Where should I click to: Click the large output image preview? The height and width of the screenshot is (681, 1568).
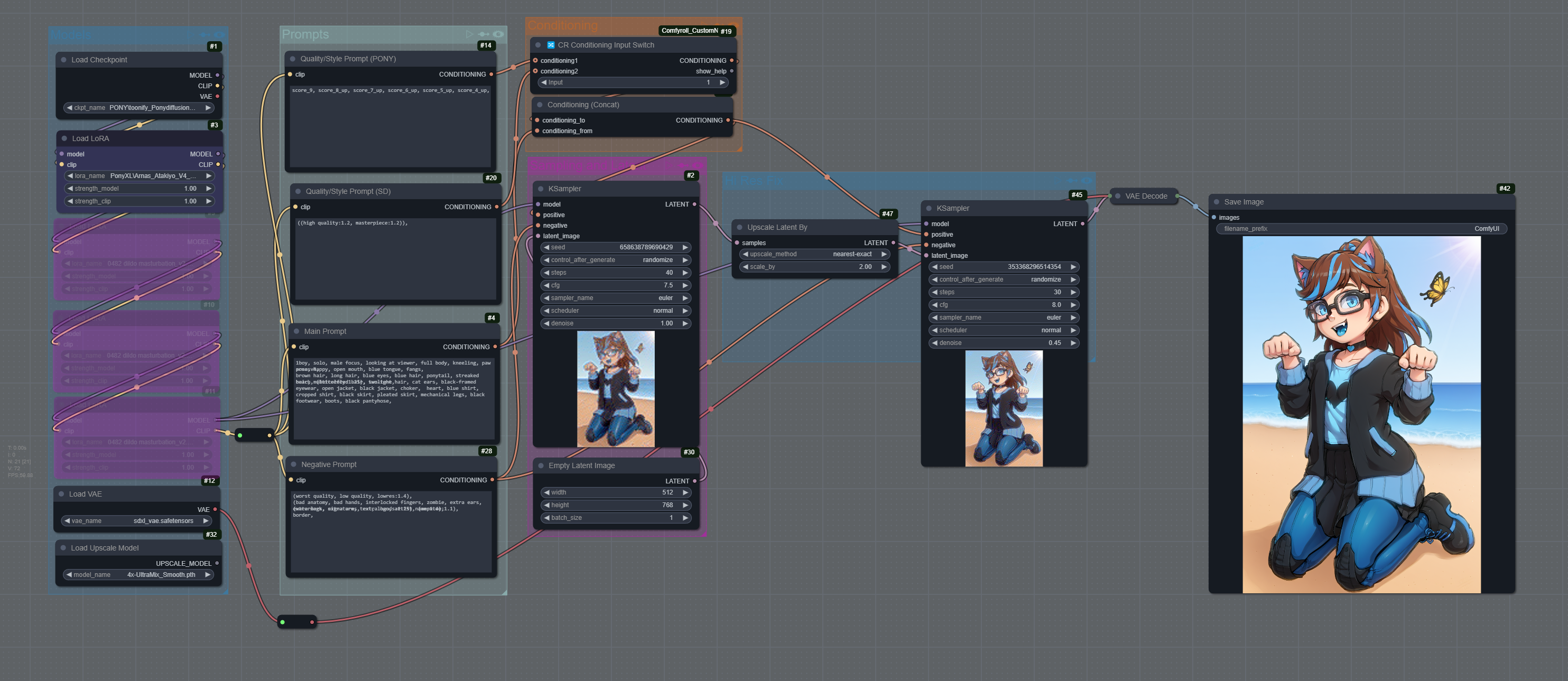(1361, 414)
